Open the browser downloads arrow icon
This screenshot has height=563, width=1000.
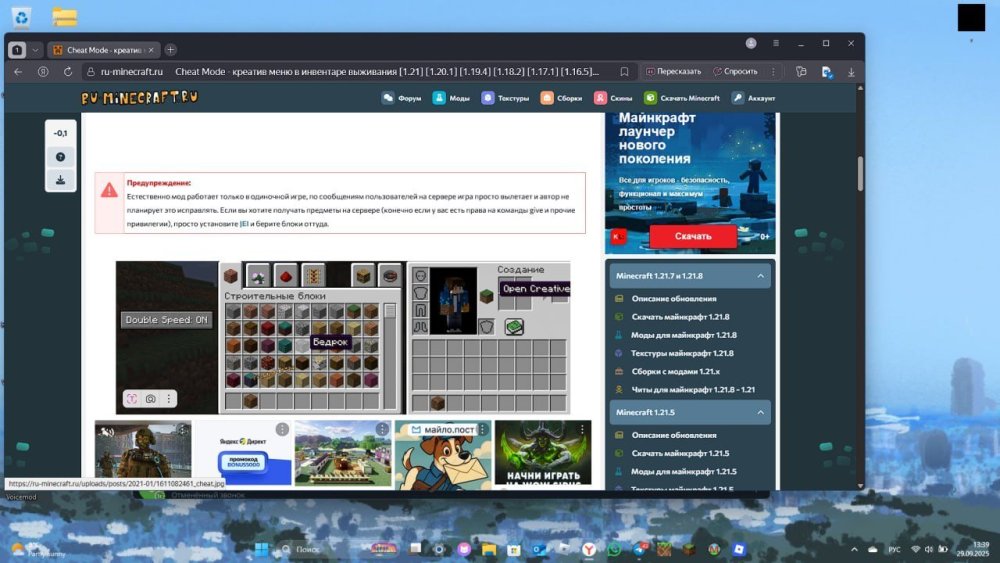pos(851,72)
